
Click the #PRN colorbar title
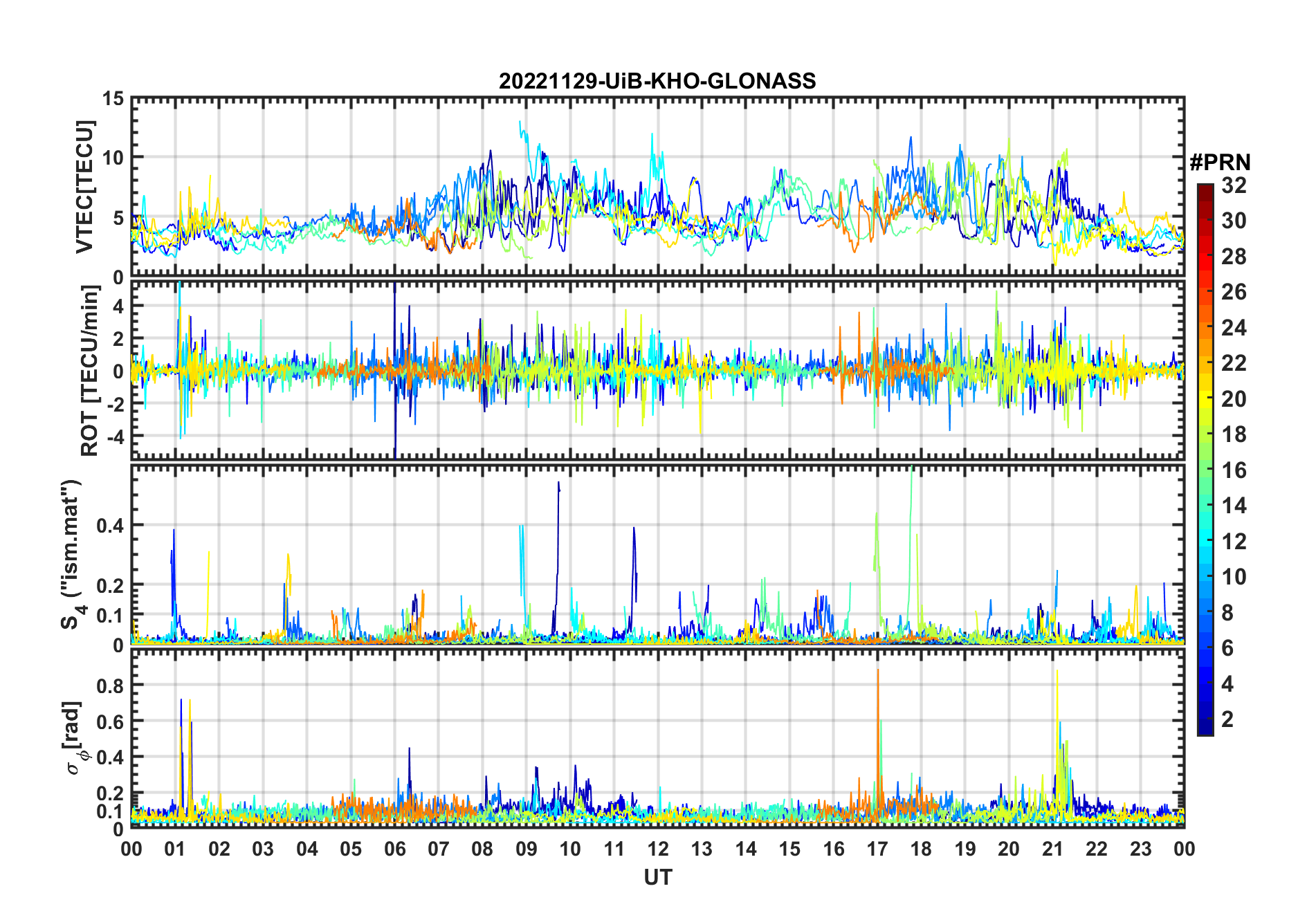[1220, 163]
